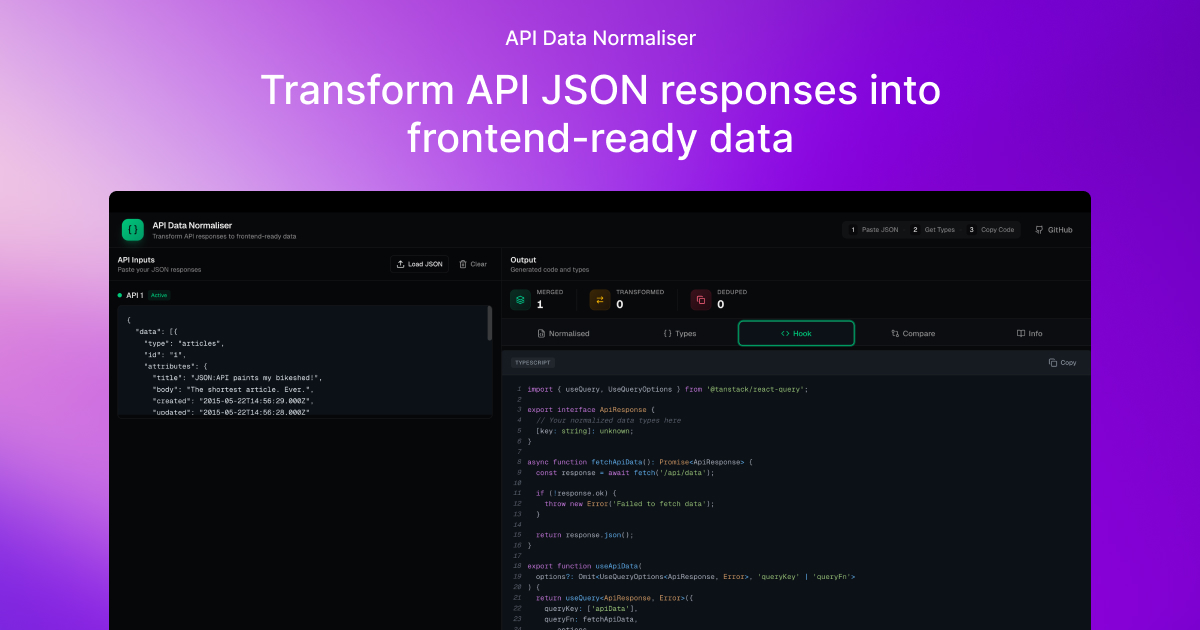This screenshot has width=1200, height=630.
Task: Click the queryKey: ['apiData'] line
Action: pos(591,608)
